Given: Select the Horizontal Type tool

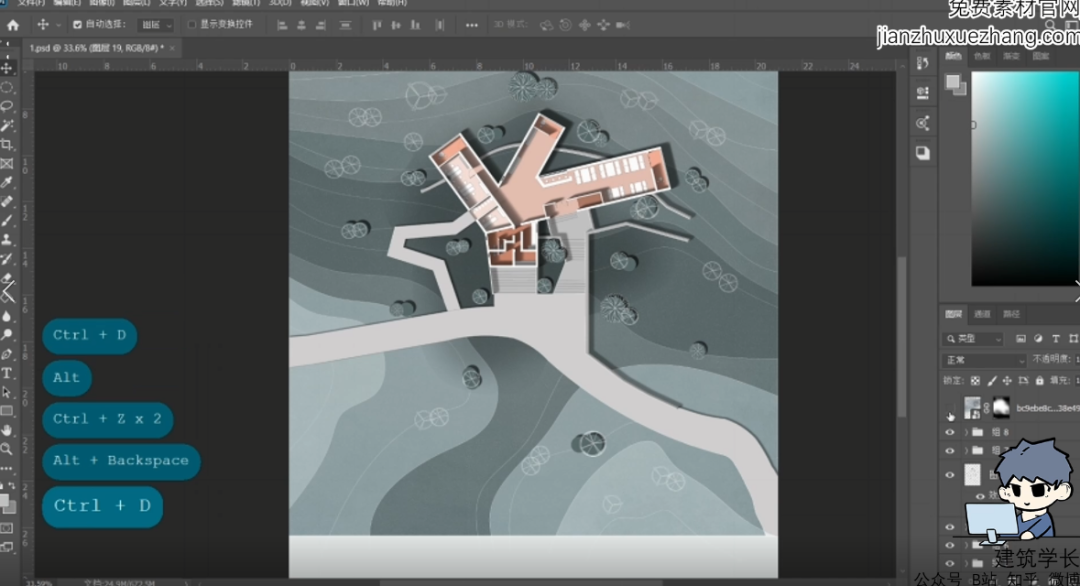Looking at the screenshot, I should pyautogui.click(x=7, y=373).
